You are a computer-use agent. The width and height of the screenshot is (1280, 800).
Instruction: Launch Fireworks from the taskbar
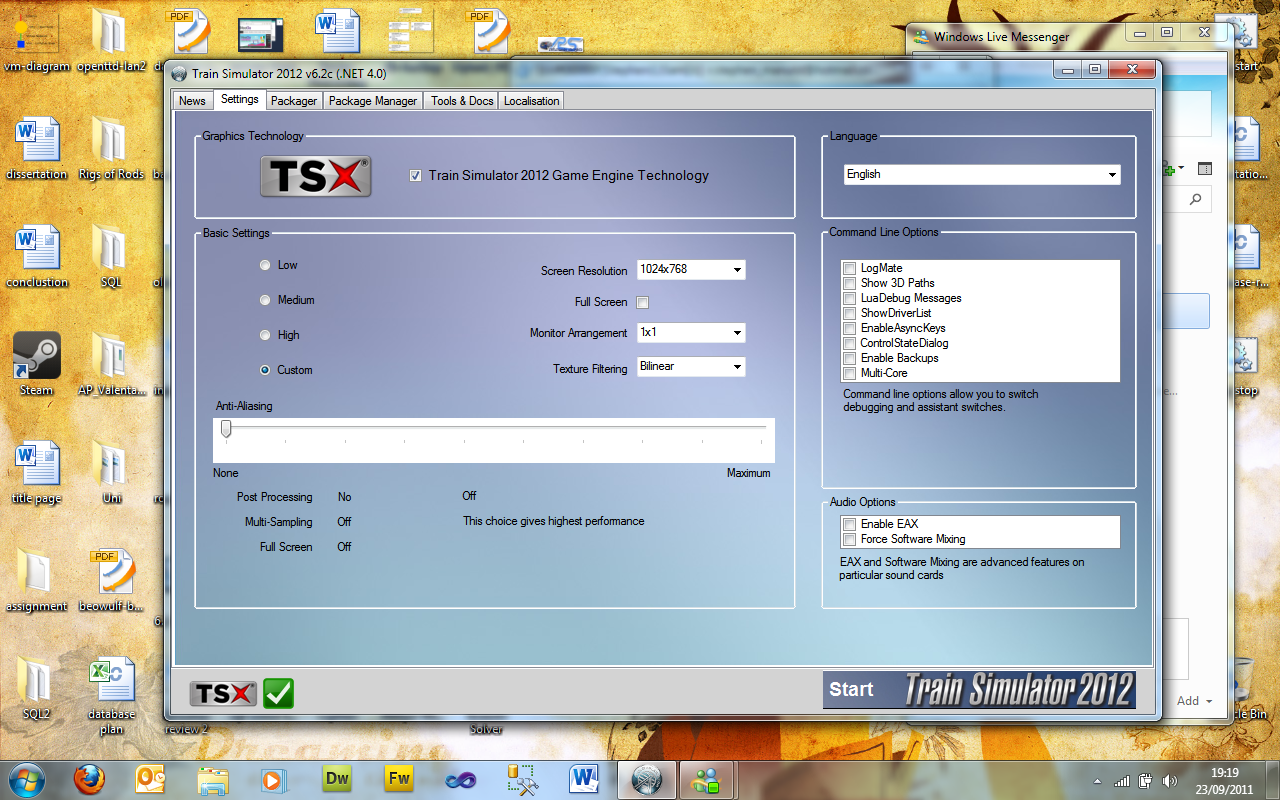click(399, 778)
